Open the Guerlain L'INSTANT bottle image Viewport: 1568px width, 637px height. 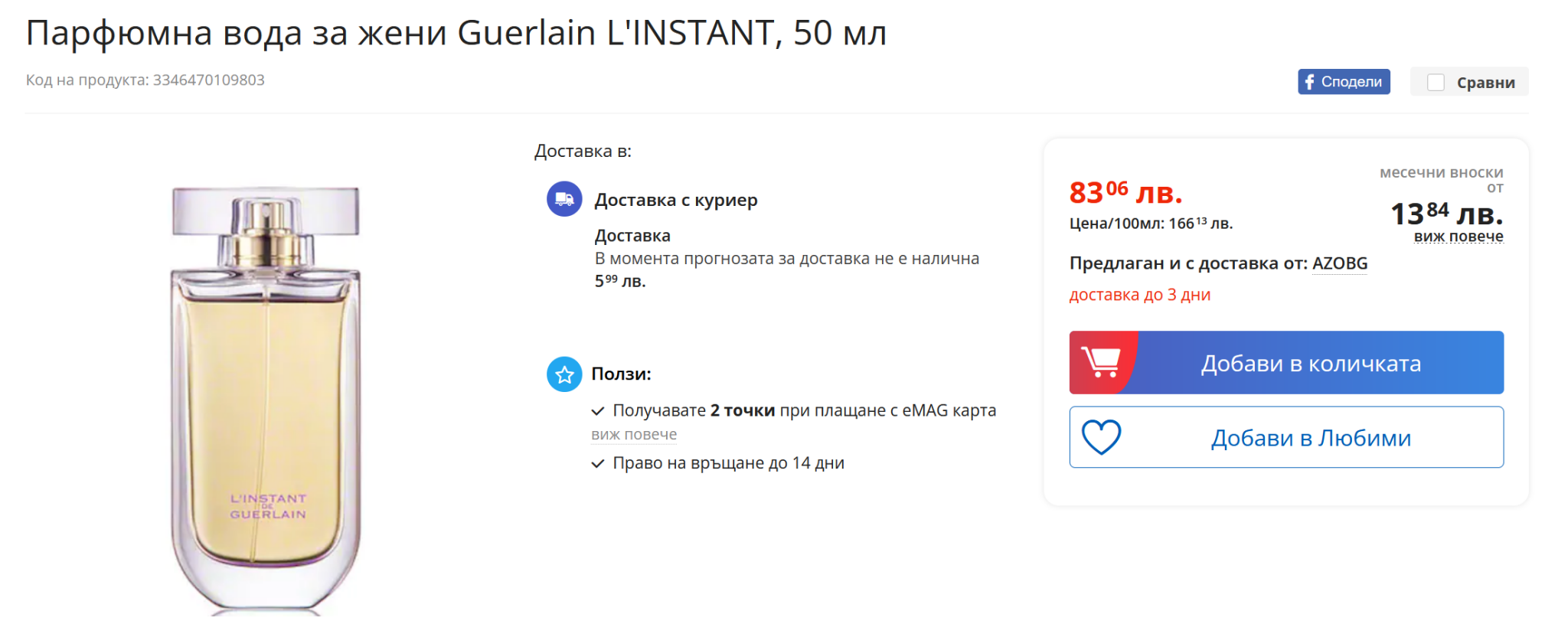point(266,398)
